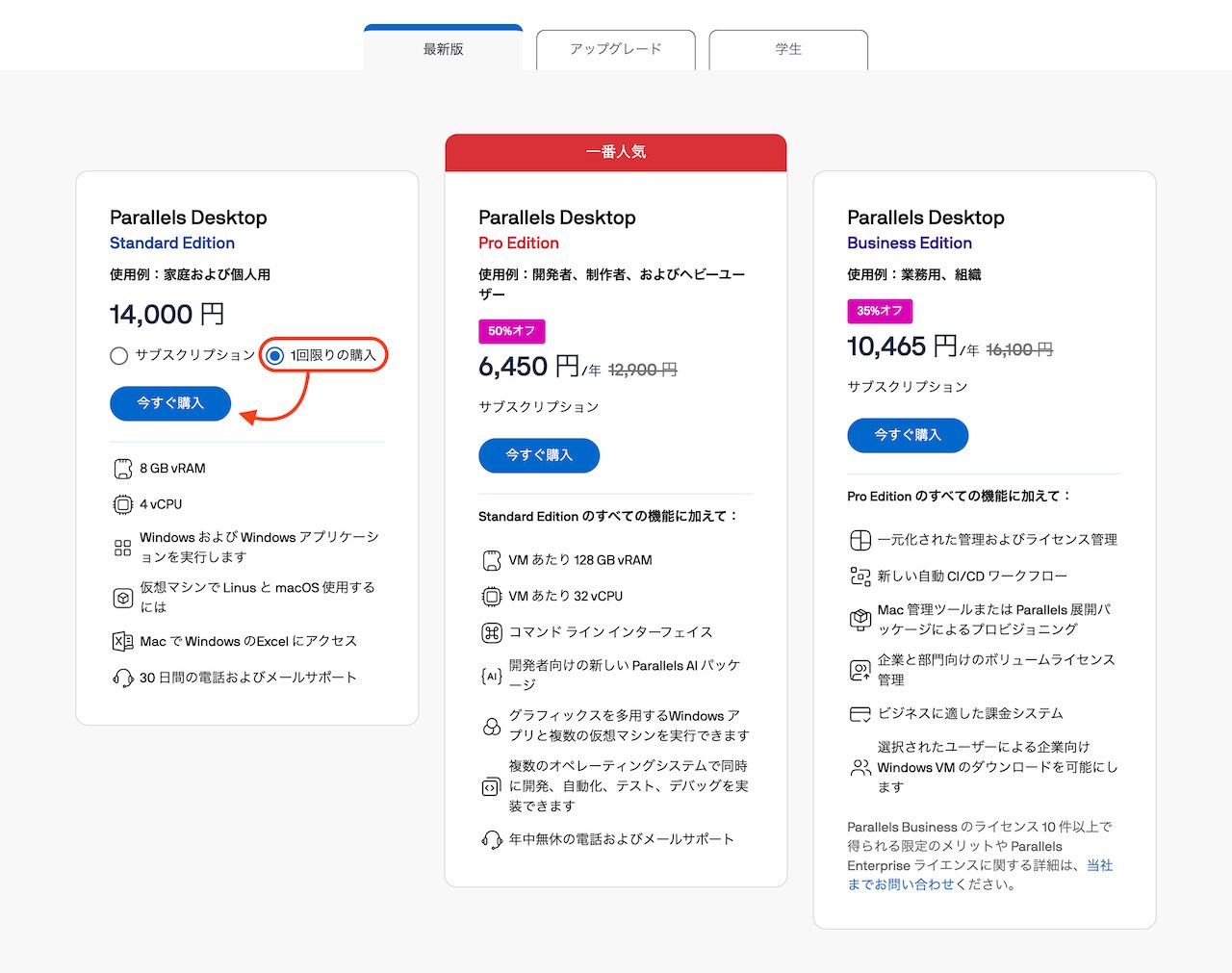Switch to the 最新版 tab

(x=443, y=49)
